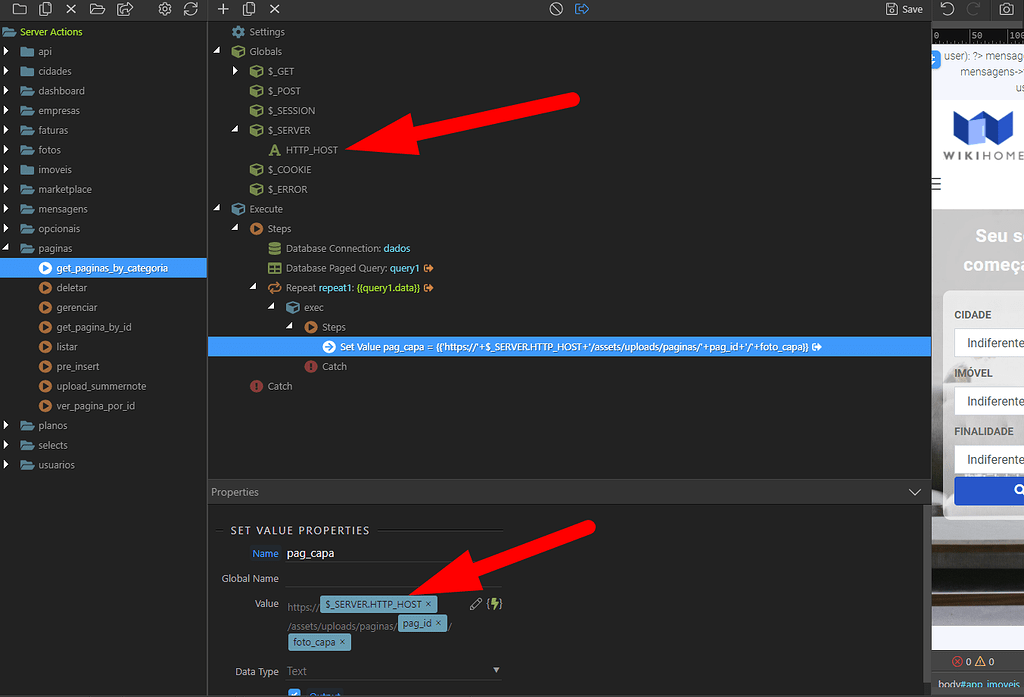Open in browser with the blue arrow icon
The image size is (1024, 697).
[583, 9]
